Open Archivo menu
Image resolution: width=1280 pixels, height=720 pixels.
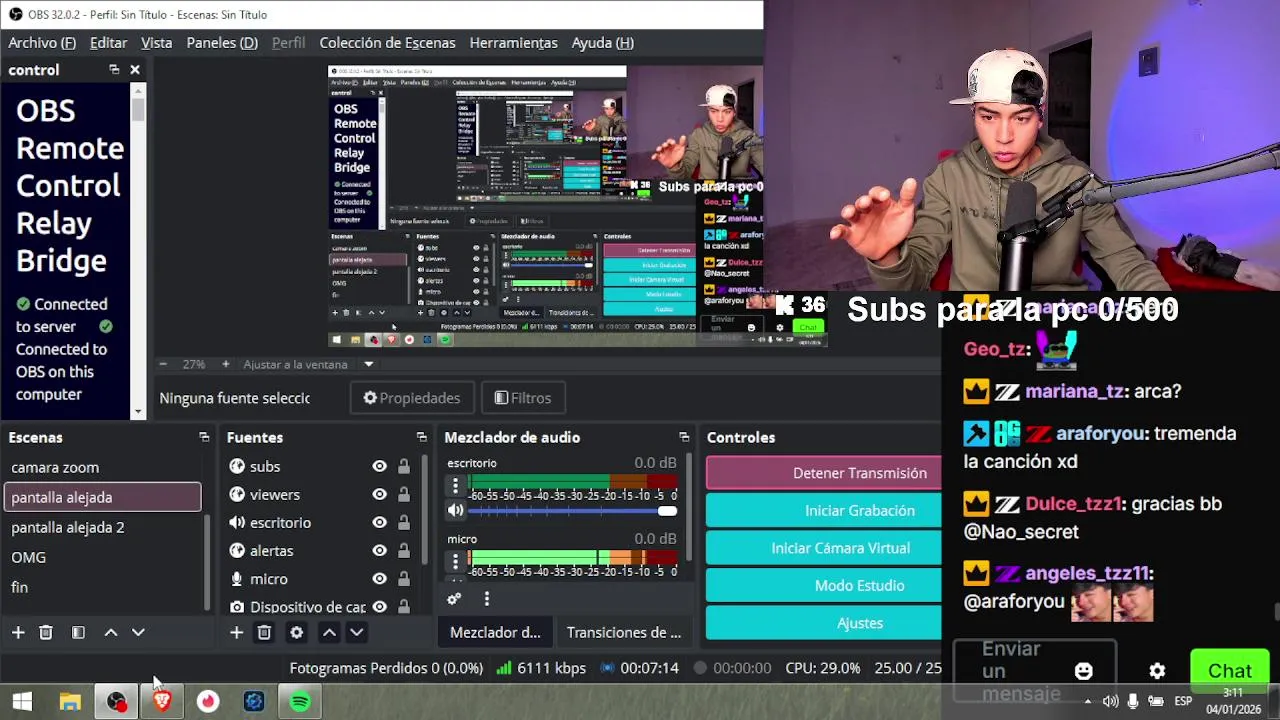coord(42,42)
